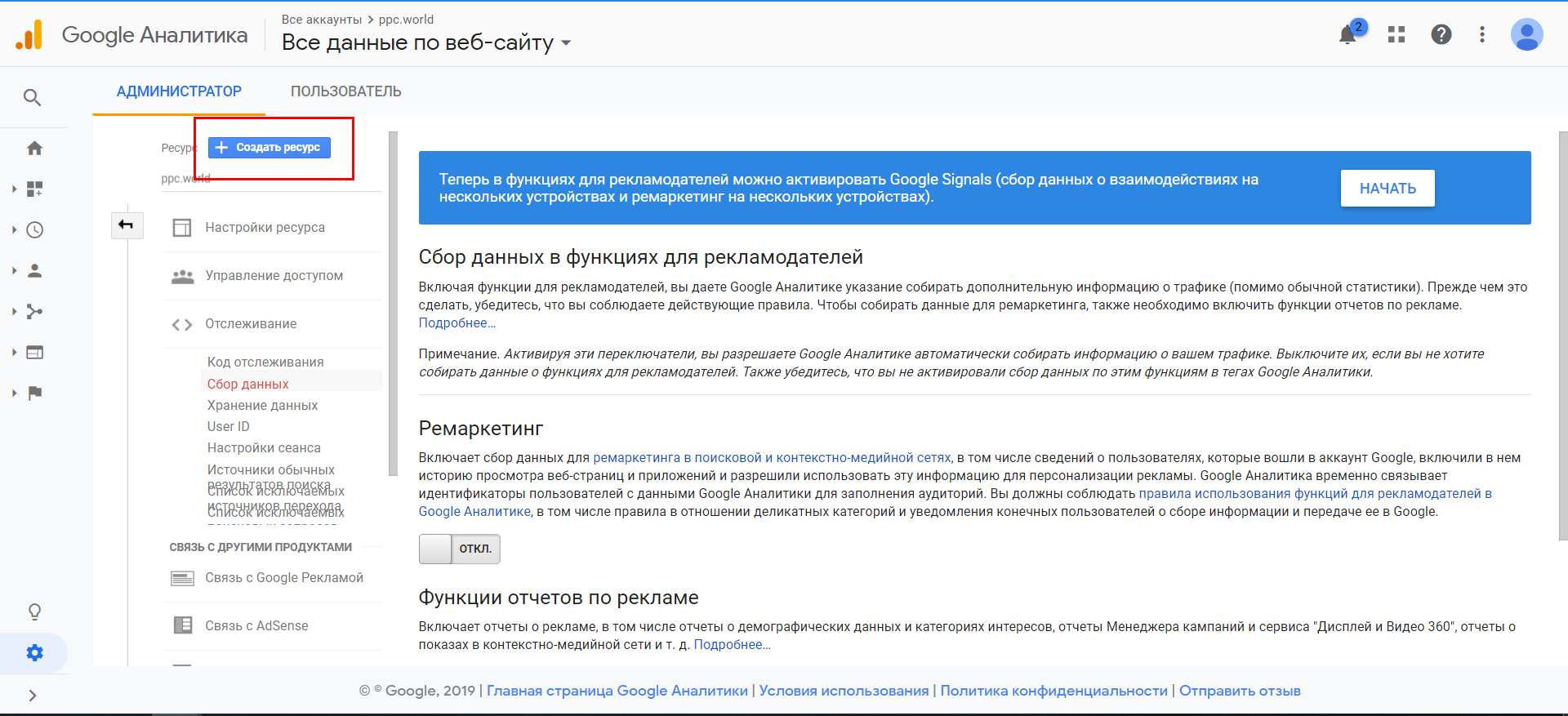
Task: Select 'Сбор данных' menu item
Action: click(x=248, y=384)
